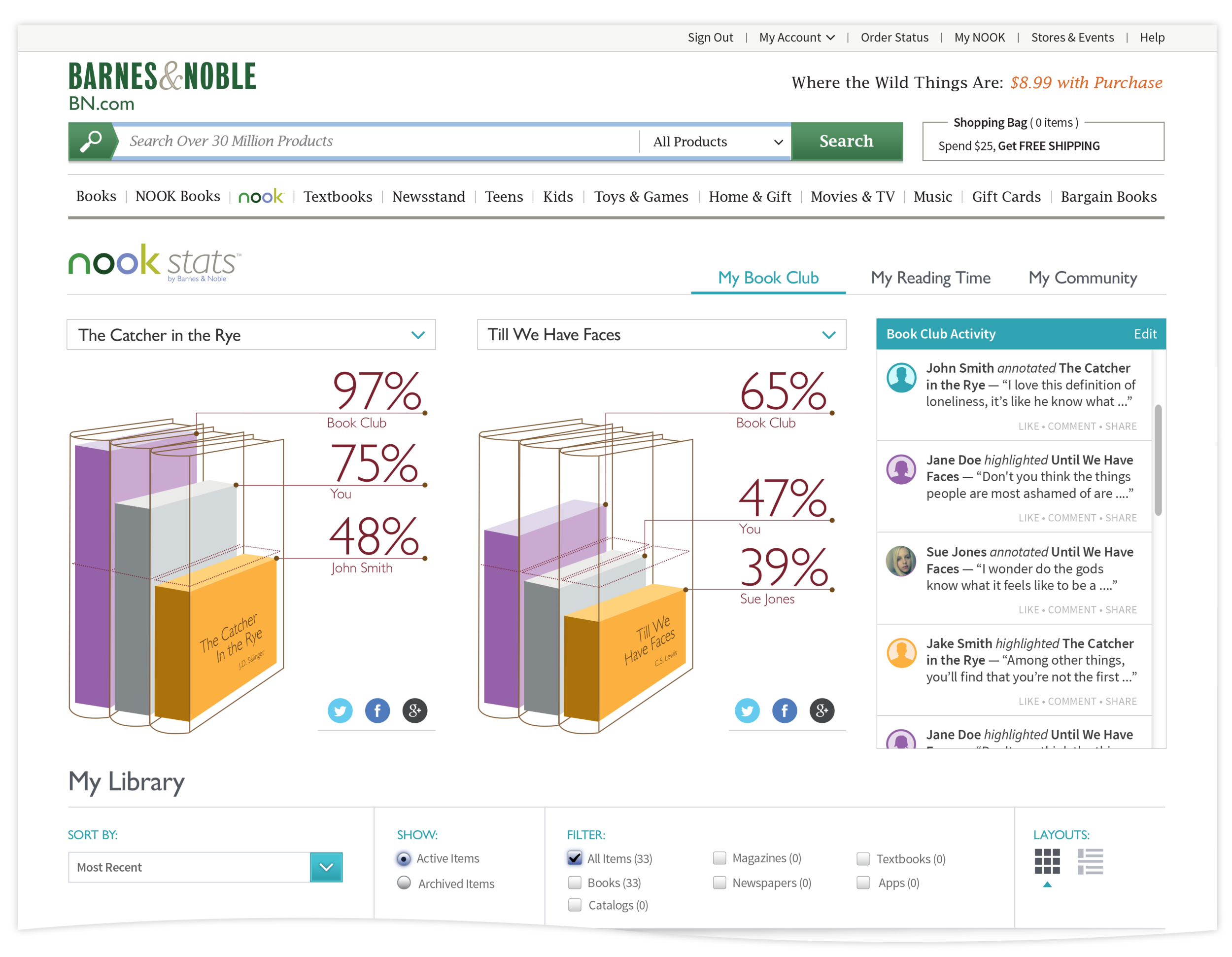Screen dimensions: 1232x957
Task: Check the Books (33) filter
Action: coord(574,883)
